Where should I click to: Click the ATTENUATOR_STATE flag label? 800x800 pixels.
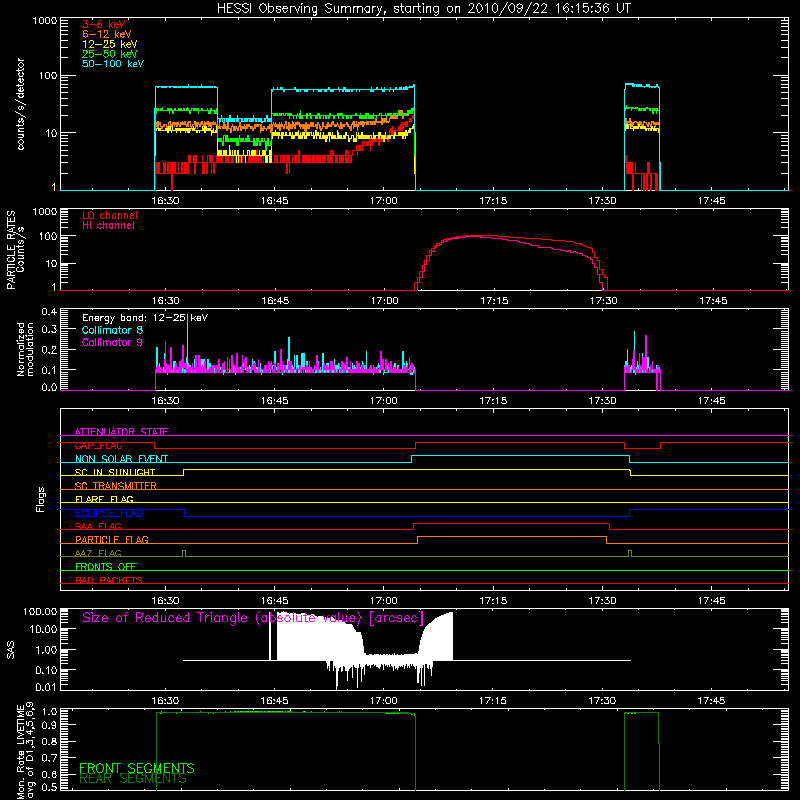(121, 432)
